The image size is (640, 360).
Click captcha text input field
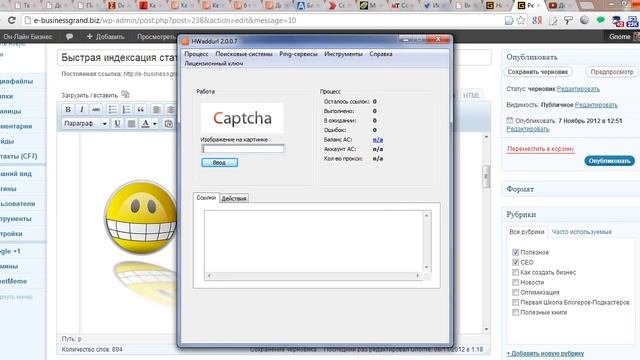243,149
